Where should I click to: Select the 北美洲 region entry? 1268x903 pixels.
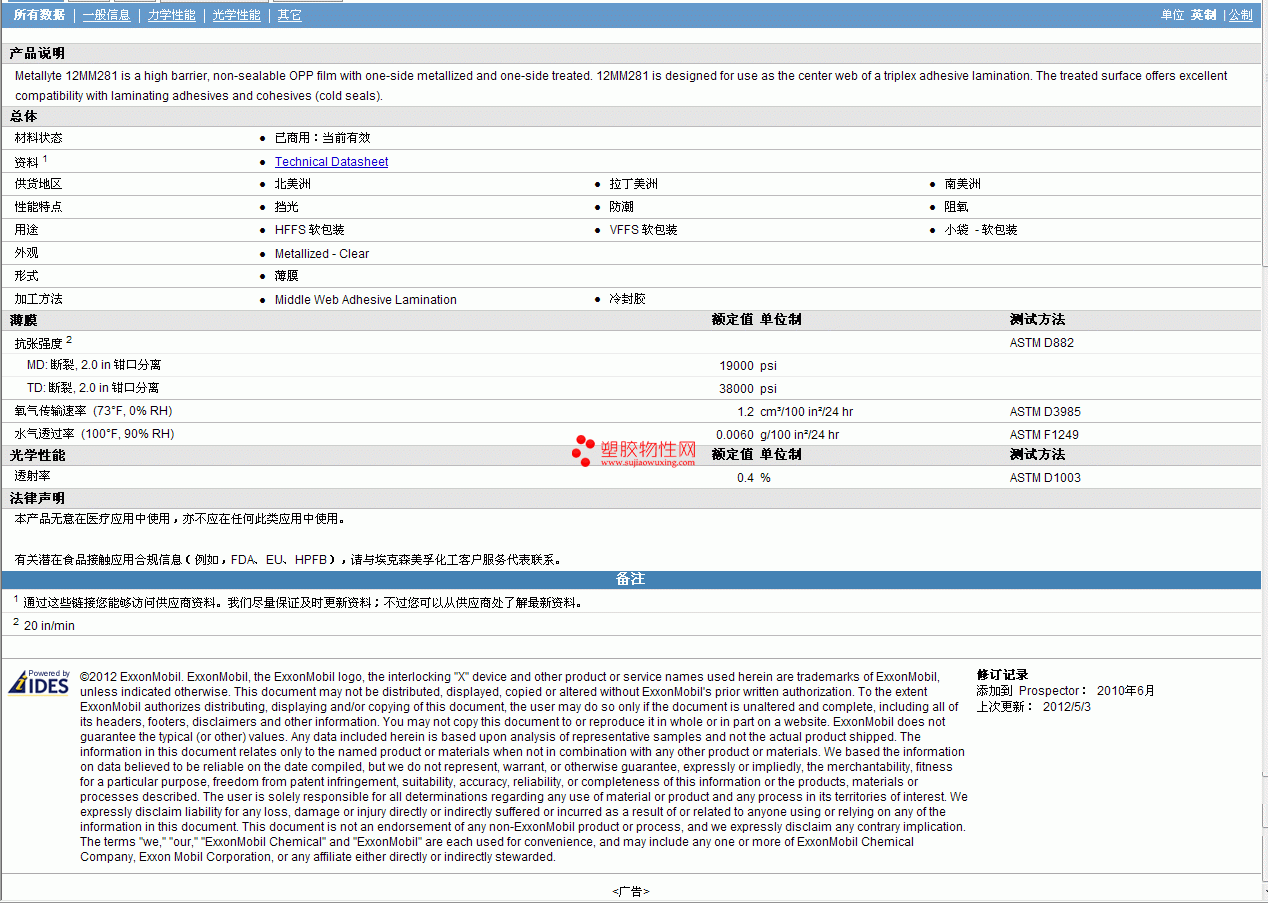293,184
